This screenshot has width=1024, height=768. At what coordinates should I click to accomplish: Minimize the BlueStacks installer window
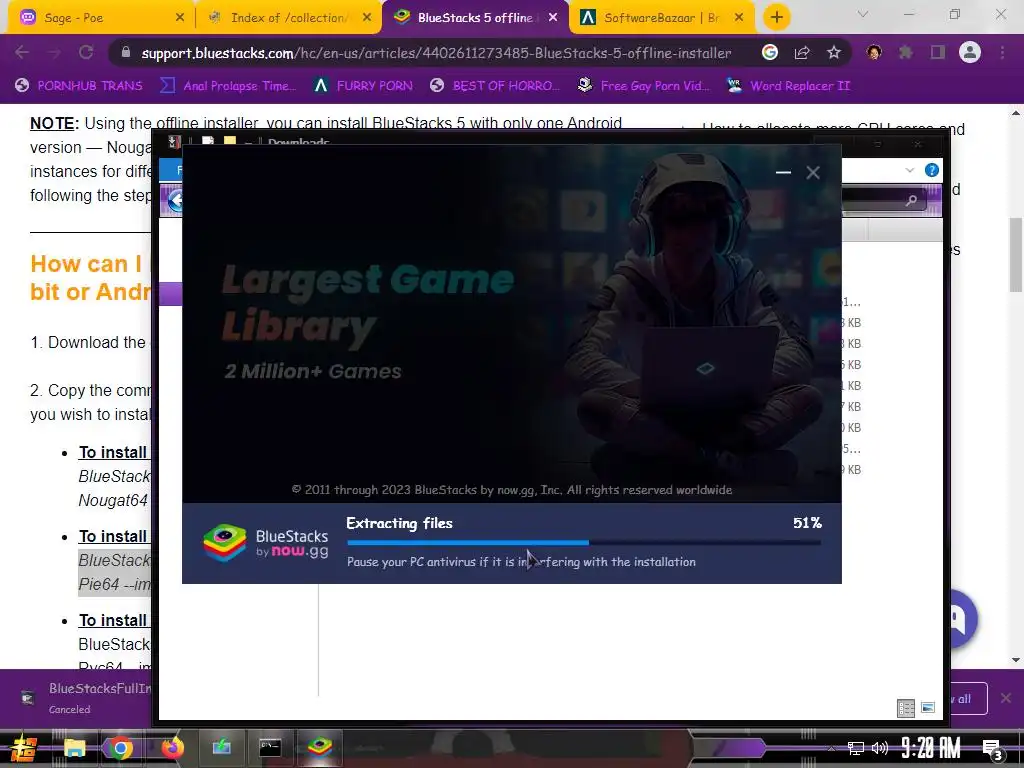click(783, 172)
